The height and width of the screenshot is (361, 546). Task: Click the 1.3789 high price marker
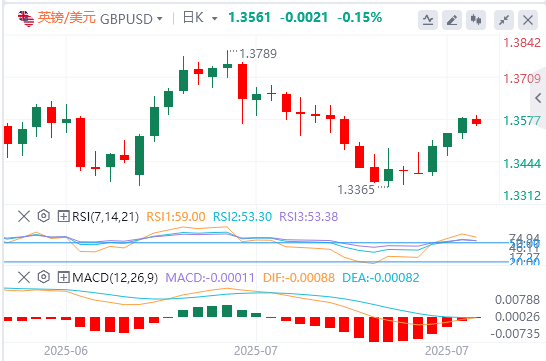258,54
